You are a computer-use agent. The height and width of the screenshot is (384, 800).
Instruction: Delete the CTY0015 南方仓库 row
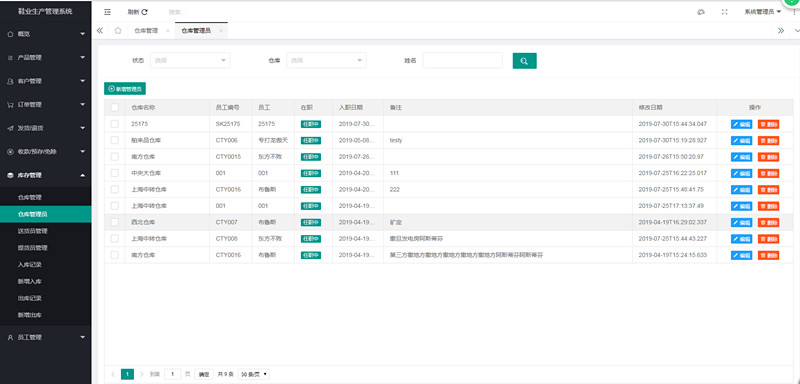click(768, 157)
